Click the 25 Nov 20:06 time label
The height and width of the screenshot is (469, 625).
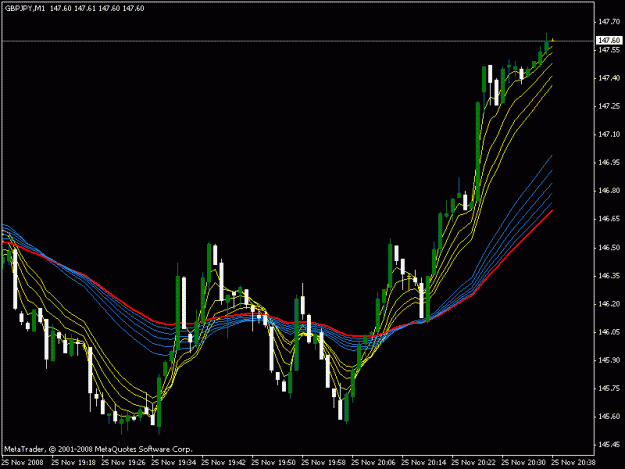click(x=373, y=463)
